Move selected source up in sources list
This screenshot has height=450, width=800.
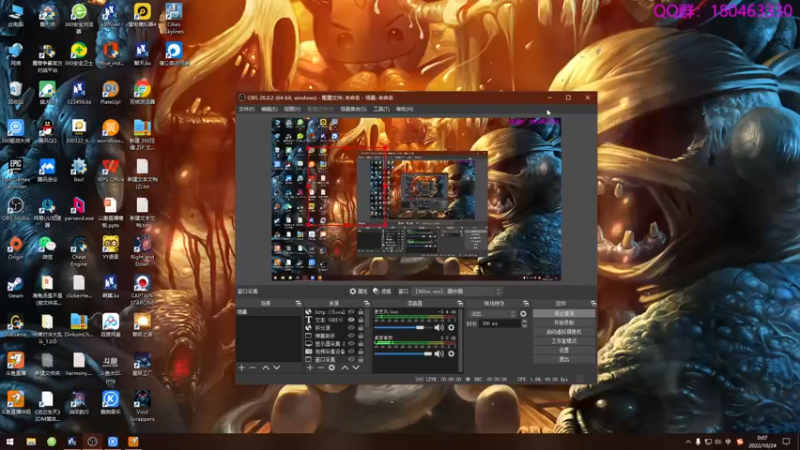[x=345, y=367]
